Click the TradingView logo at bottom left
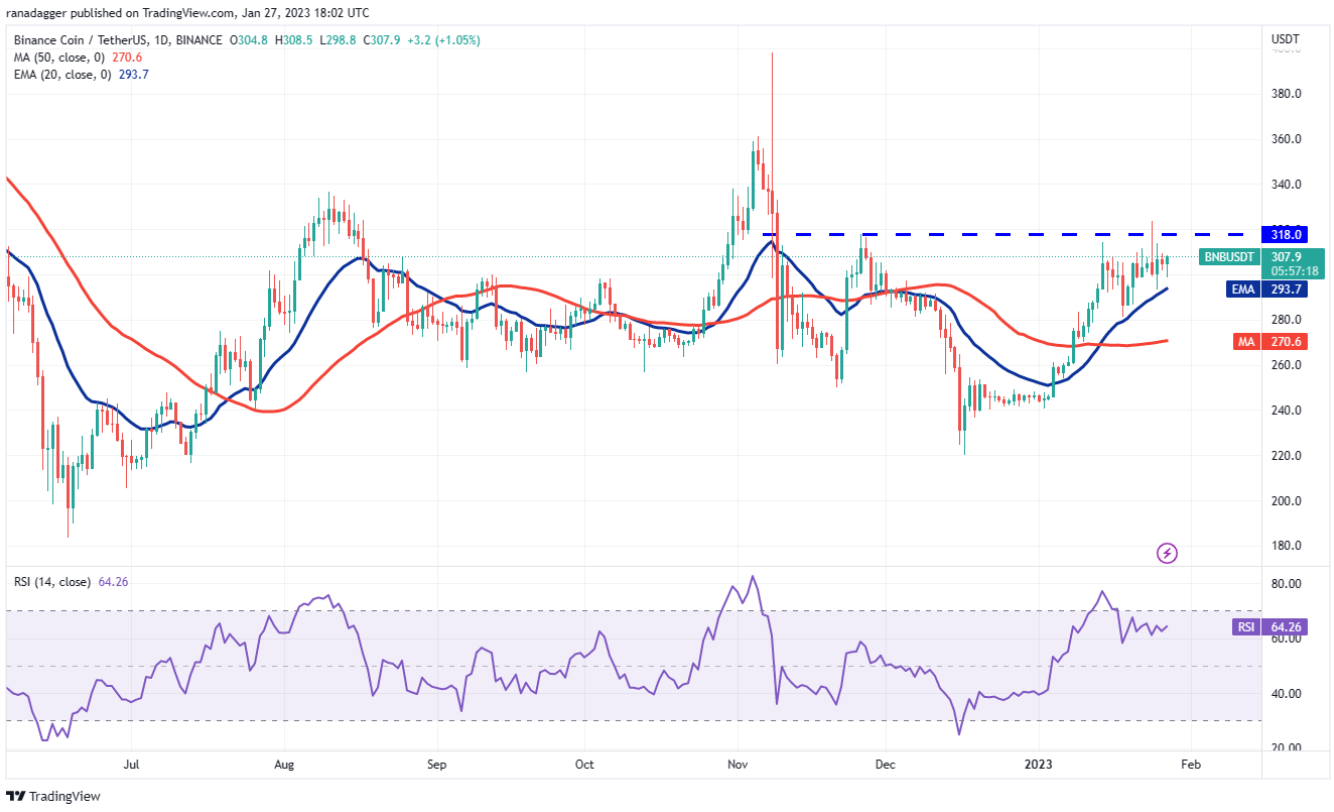 [52, 796]
